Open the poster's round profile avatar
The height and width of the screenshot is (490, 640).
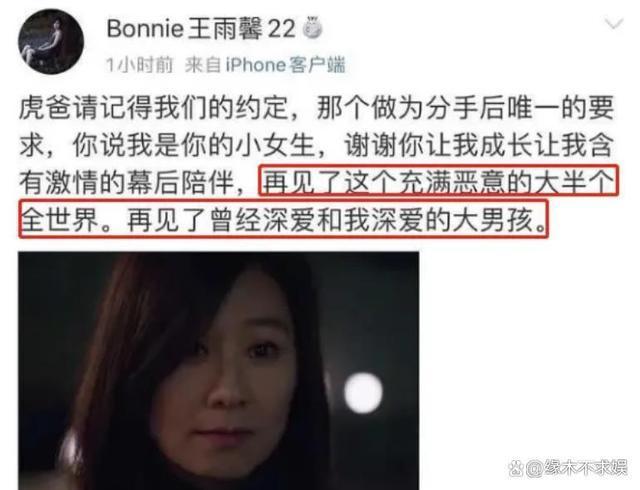pos(51,41)
